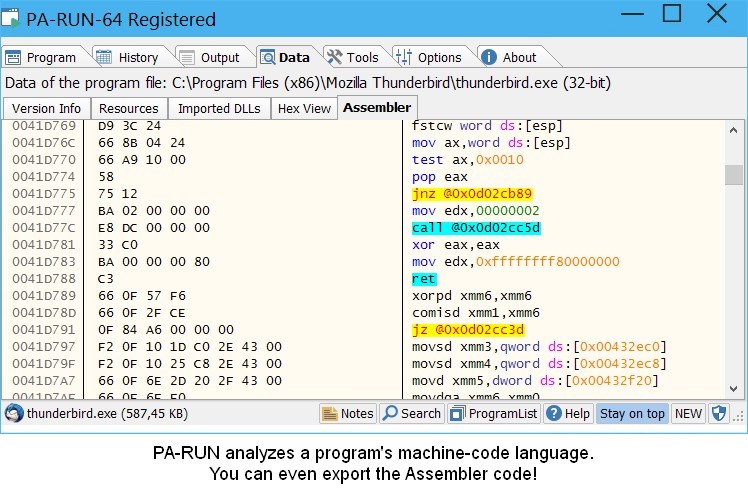The width and height of the screenshot is (748, 492).
Task: Toggle Stay on top
Action: (632, 413)
